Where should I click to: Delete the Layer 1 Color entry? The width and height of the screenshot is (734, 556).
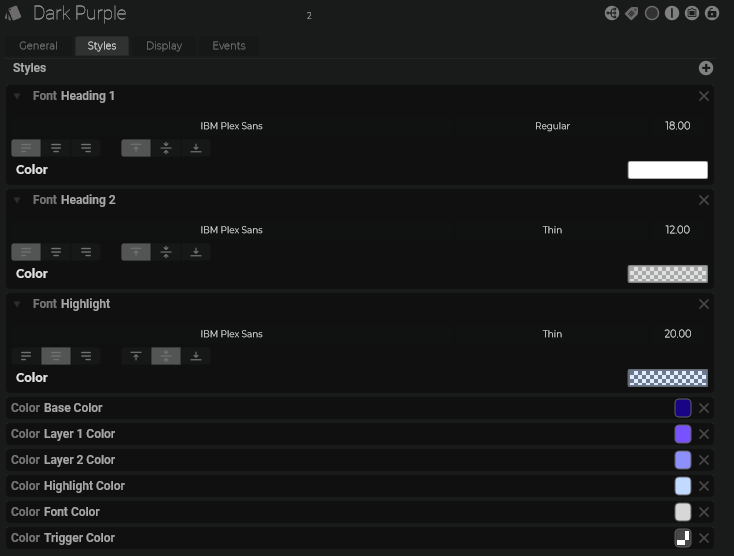click(704, 434)
